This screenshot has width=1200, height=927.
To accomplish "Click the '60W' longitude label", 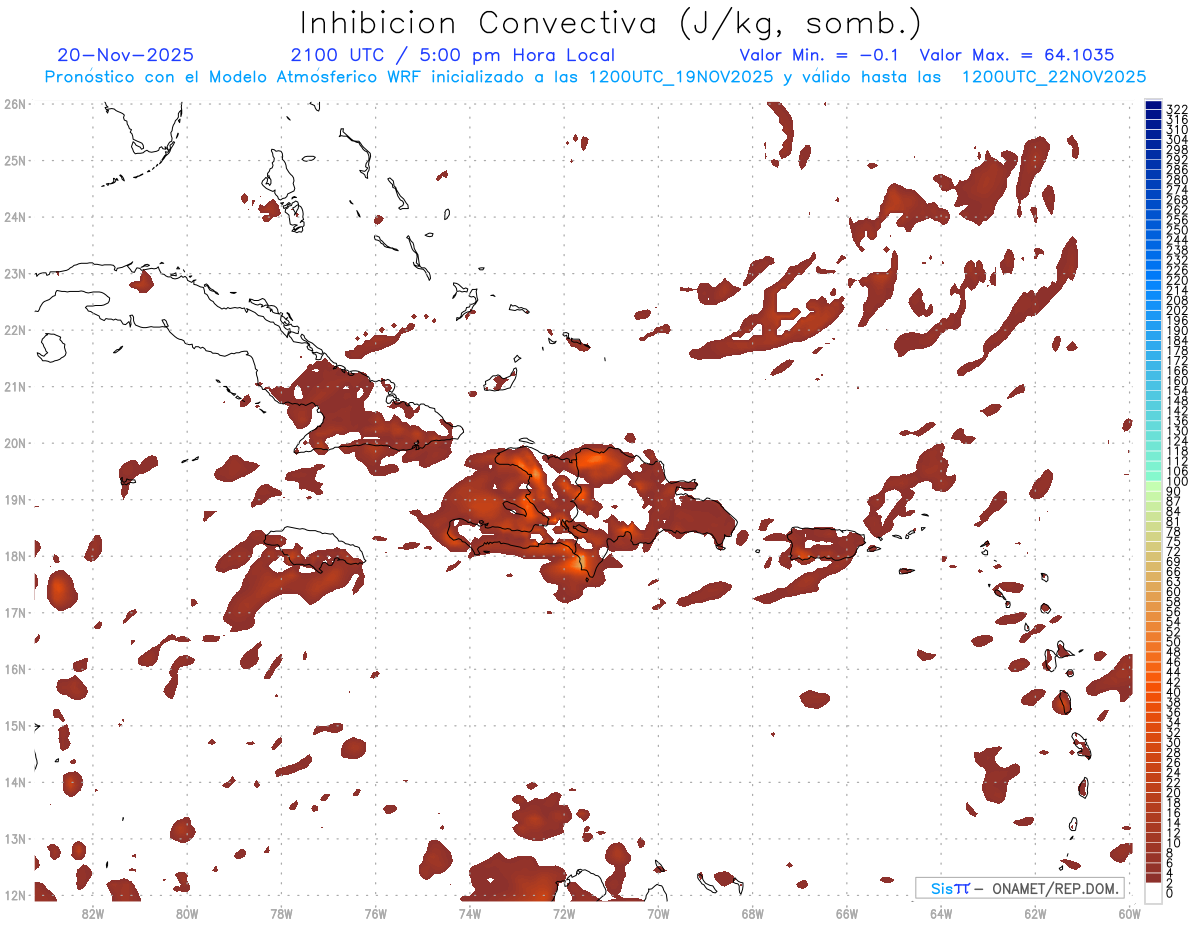I will 1130,912.
